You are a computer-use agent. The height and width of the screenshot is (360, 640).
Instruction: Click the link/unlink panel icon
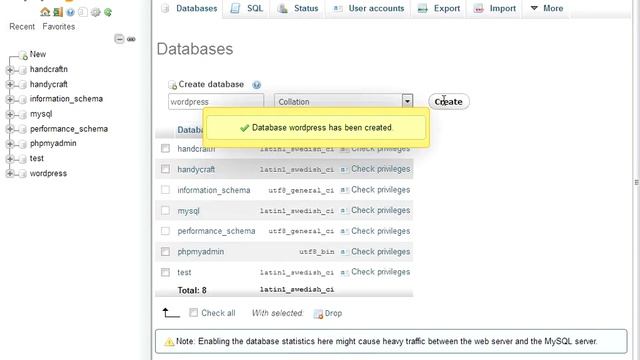tap(131, 39)
